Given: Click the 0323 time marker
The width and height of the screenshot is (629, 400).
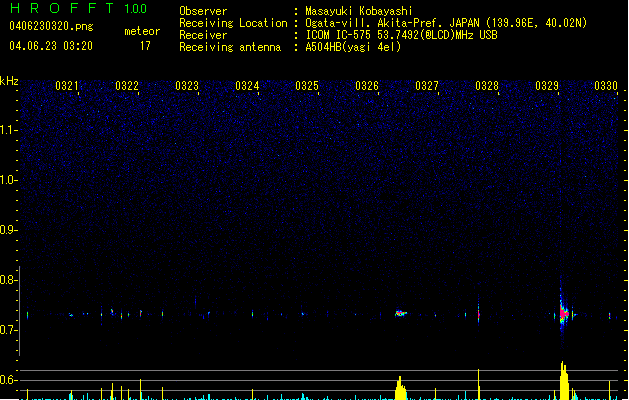Looking at the screenshot, I should pos(187,86).
